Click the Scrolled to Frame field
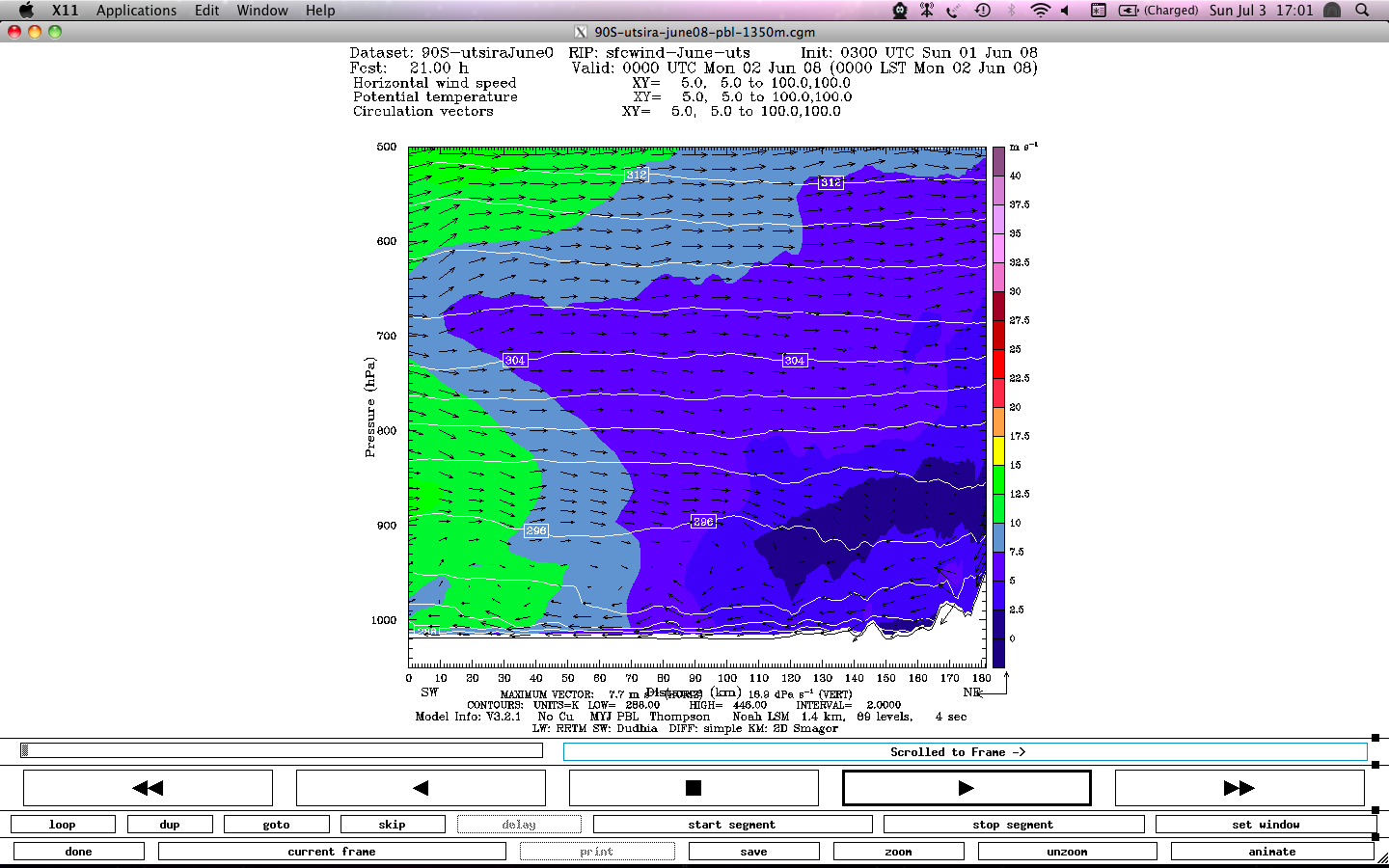The image size is (1389, 868). coord(965,752)
